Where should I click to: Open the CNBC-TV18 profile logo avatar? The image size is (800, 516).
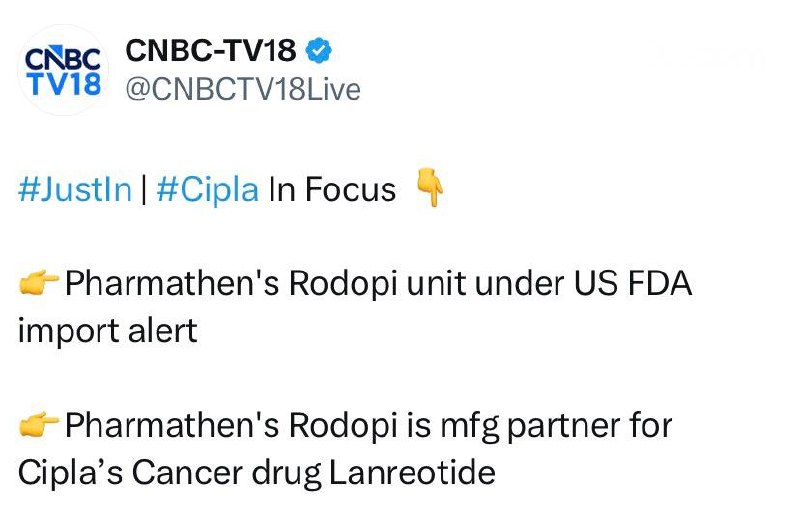click(x=60, y=69)
